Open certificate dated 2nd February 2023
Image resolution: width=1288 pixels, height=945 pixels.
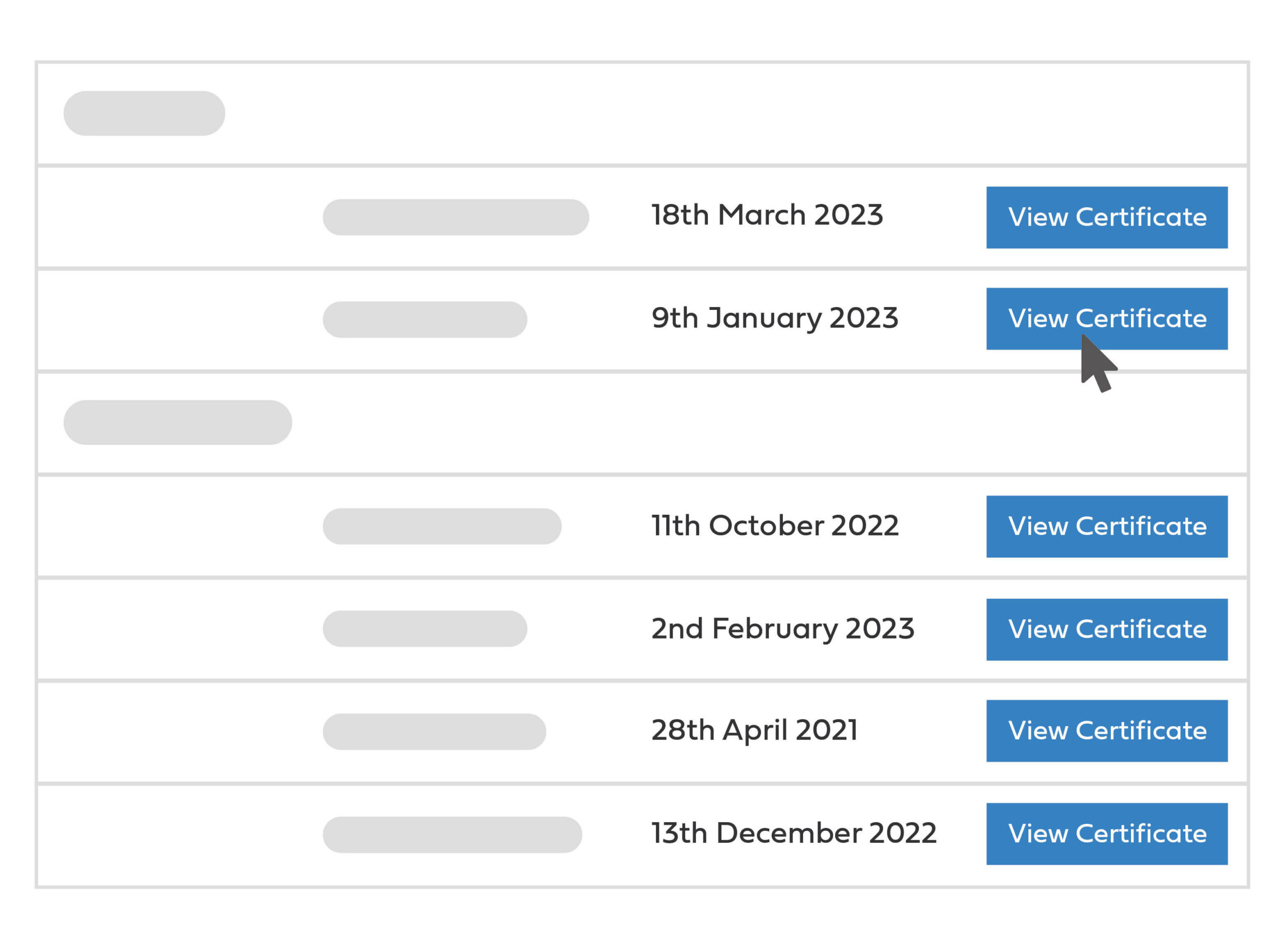coord(1107,629)
